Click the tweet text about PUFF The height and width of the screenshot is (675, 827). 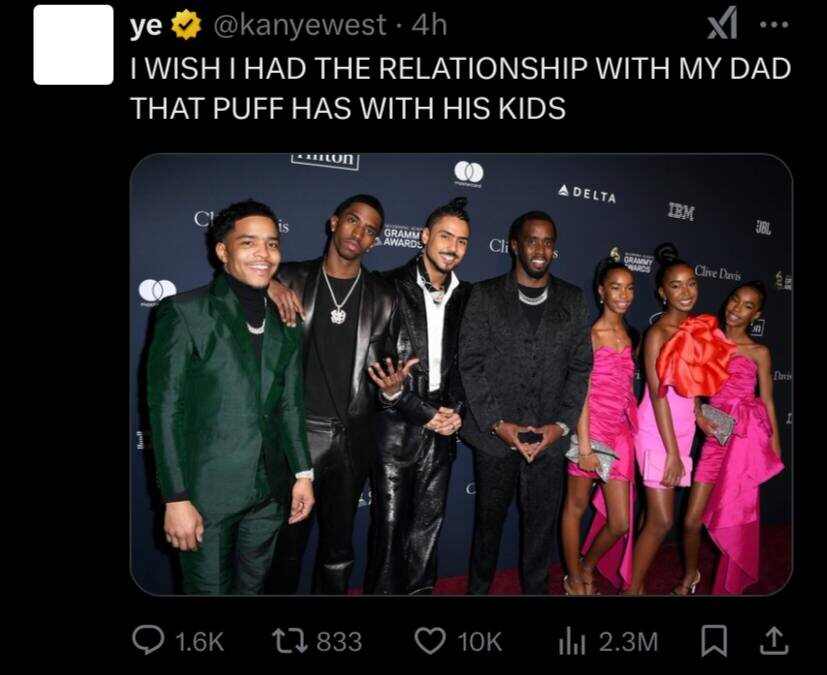[460, 88]
